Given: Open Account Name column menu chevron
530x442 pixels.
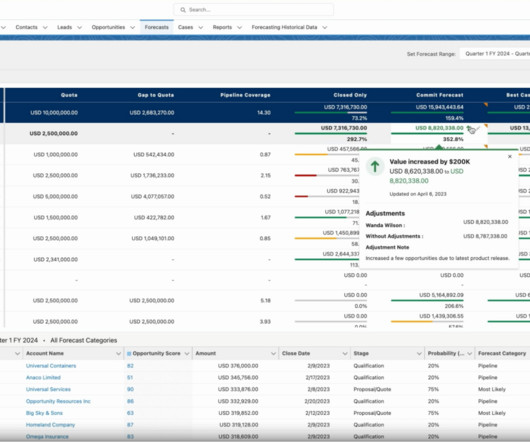Looking at the screenshot, I should point(118,353).
